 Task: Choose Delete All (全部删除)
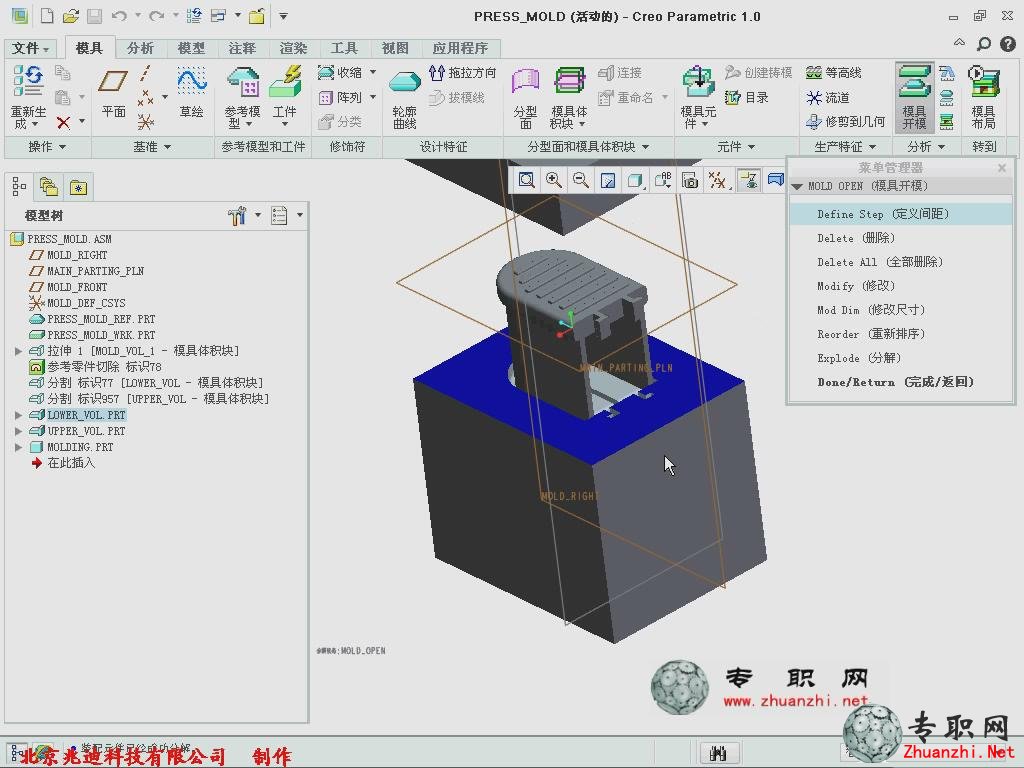click(x=901, y=262)
